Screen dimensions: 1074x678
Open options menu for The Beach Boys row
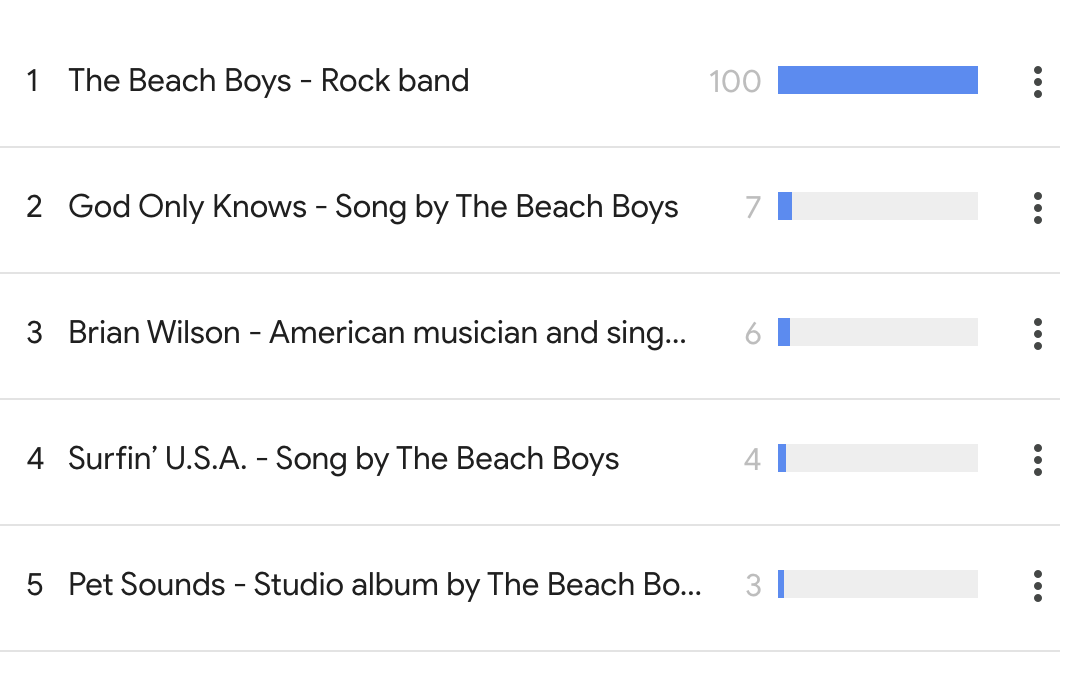point(1038,82)
